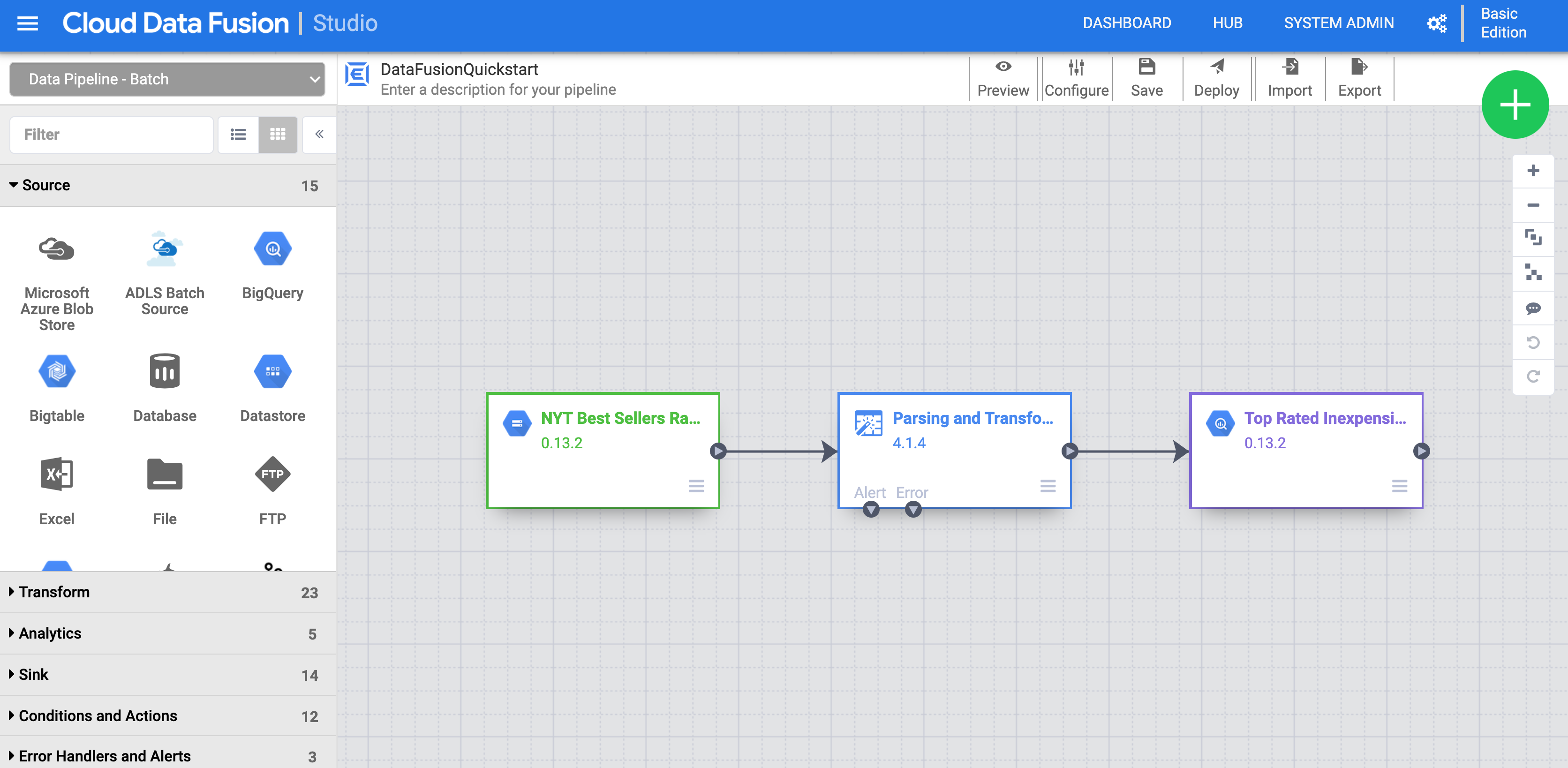Screen dimensions: 1568x768
Task: Toggle grid view in plugin panel
Action: point(278,134)
